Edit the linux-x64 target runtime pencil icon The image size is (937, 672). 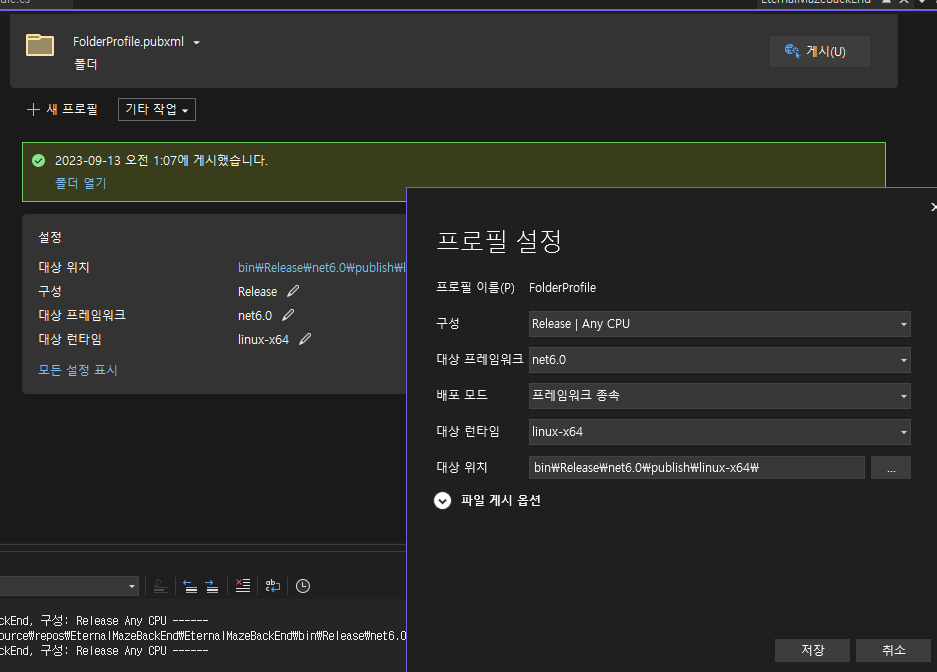click(x=305, y=339)
